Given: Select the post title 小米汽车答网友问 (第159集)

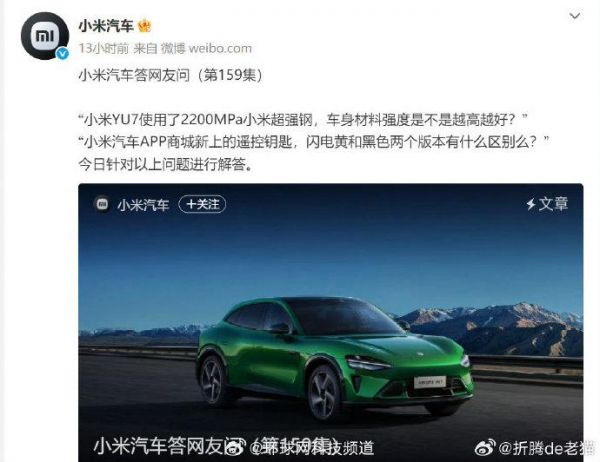Looking at the screenshot, I should [171, 75].
